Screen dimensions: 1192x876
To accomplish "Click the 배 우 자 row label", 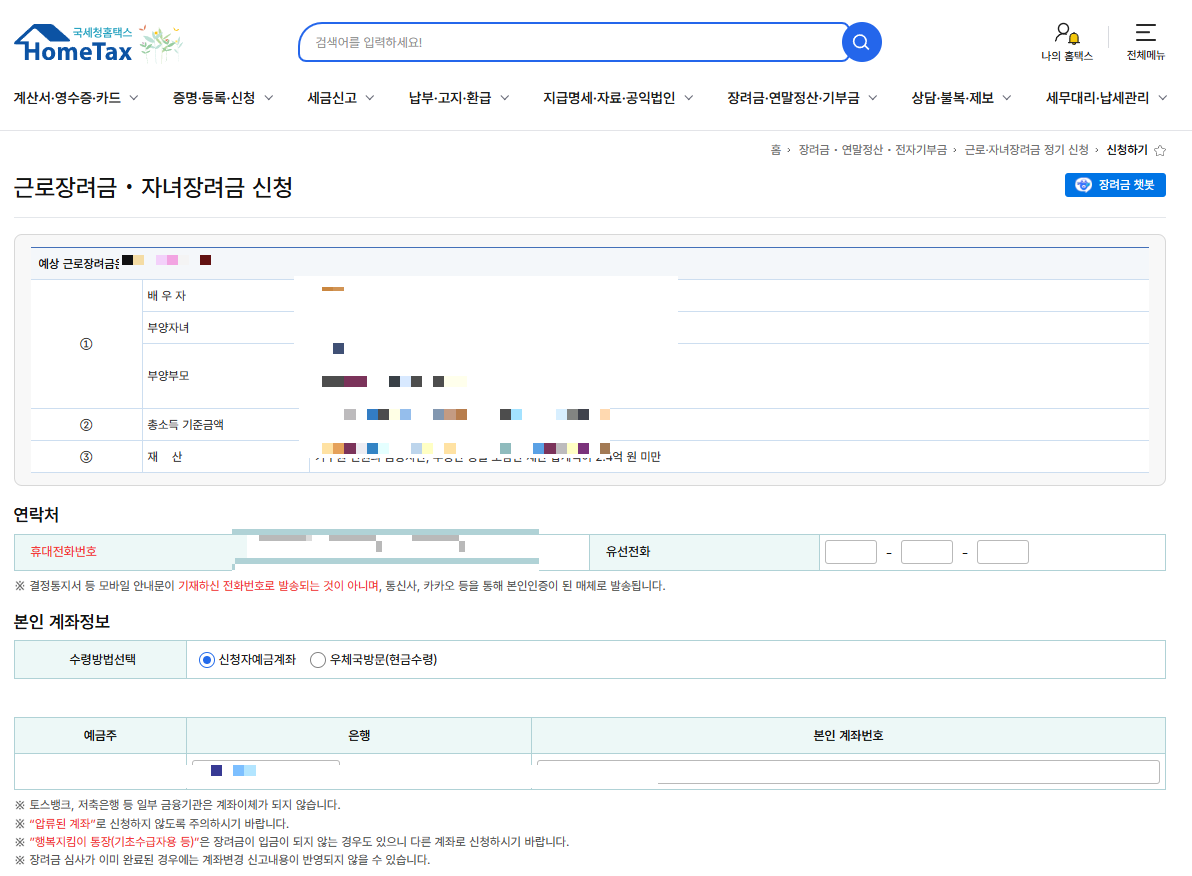I will point(166,296).
